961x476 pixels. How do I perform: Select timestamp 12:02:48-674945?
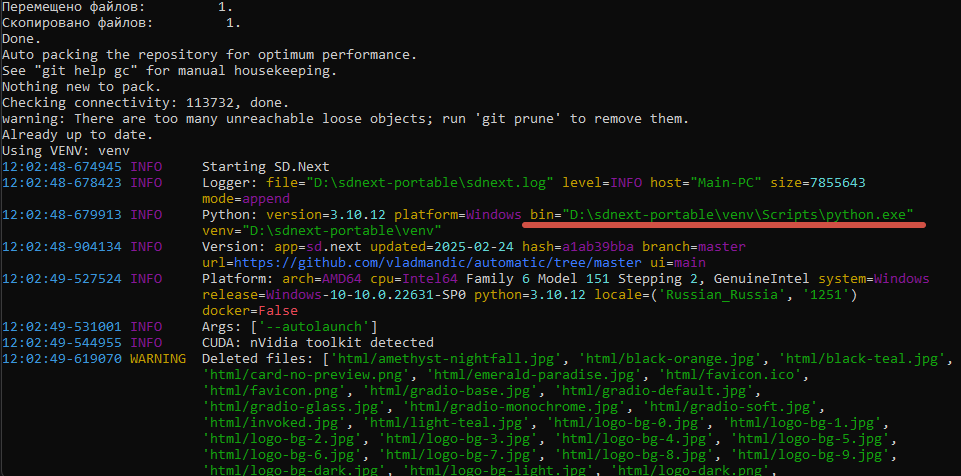[61, 166]
